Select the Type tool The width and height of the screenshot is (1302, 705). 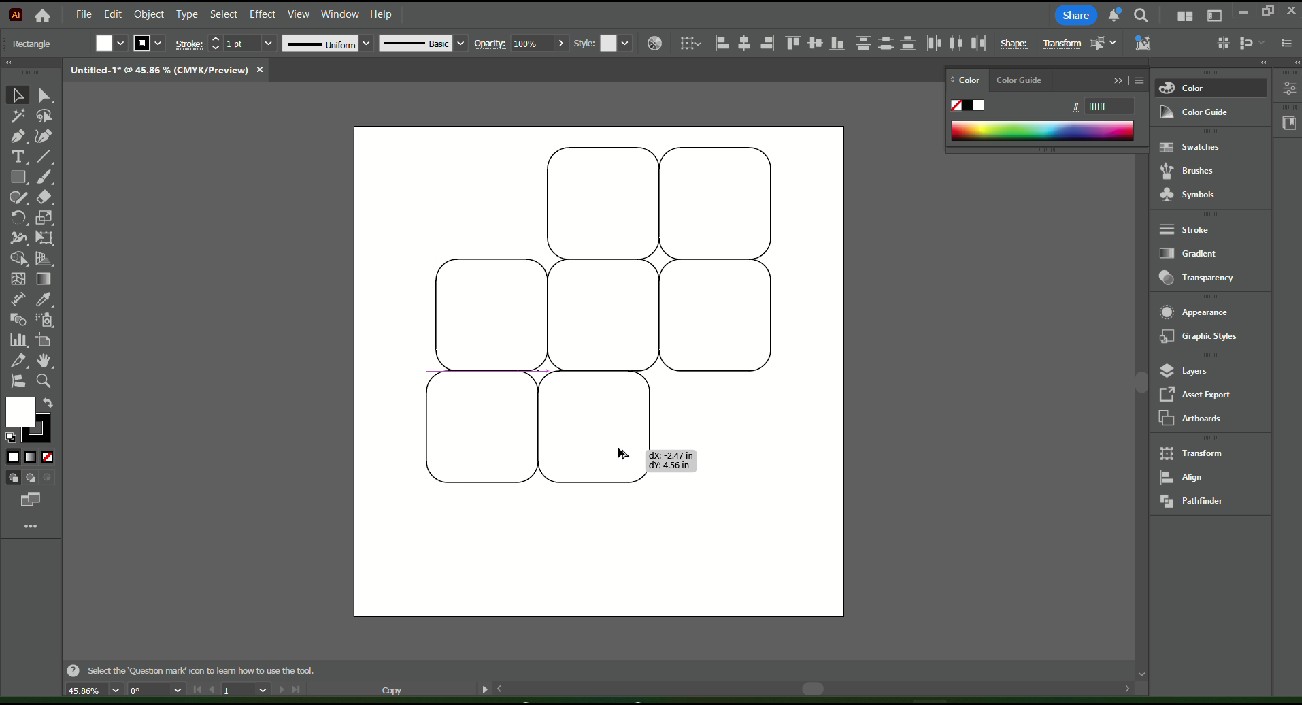click(x=18, y=157)
